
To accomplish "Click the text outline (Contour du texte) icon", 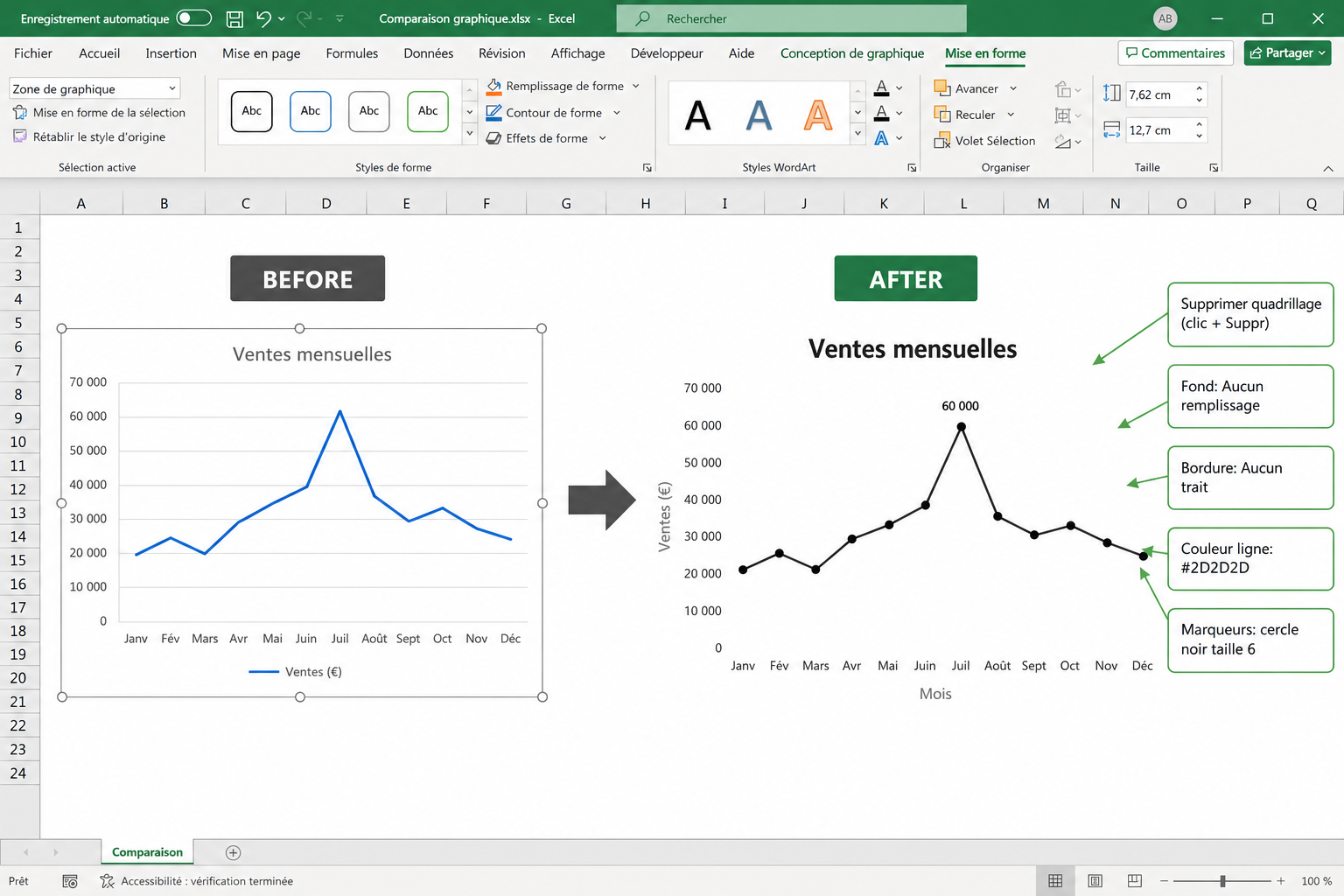I will tap(882, 113).
